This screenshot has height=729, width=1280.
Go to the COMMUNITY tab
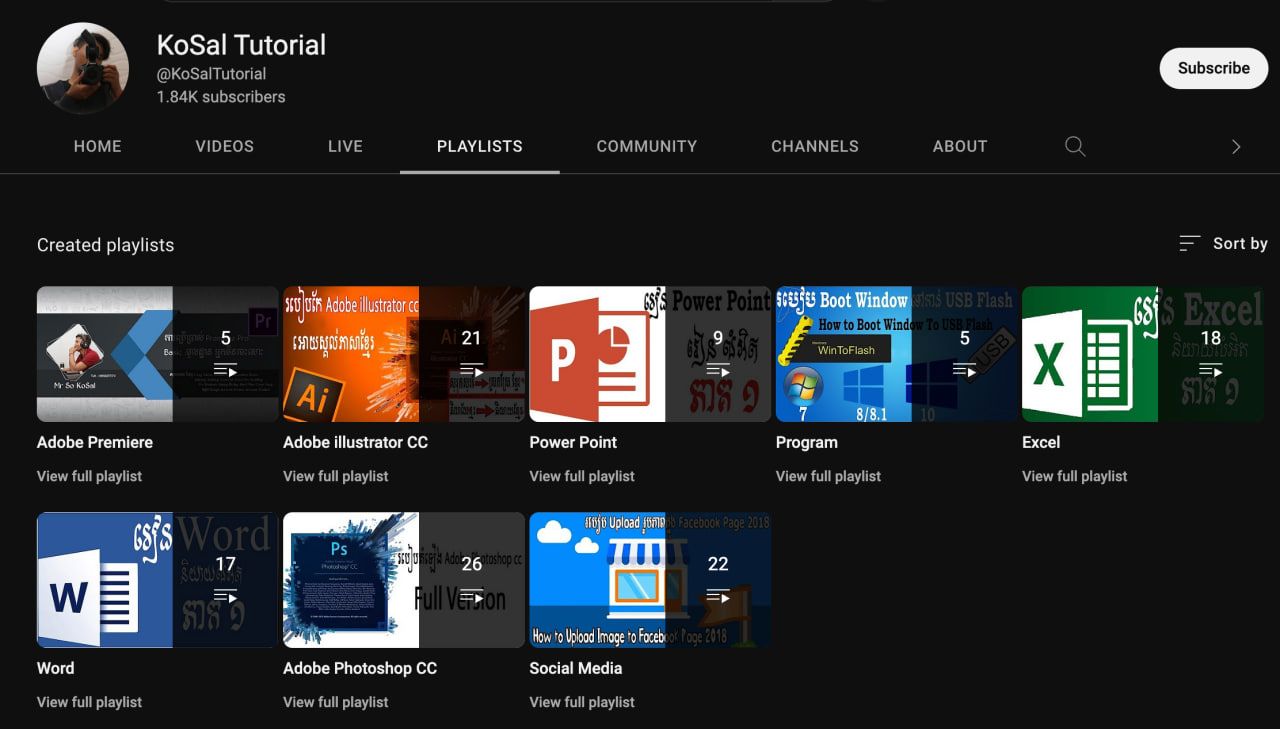pos(647,146)
